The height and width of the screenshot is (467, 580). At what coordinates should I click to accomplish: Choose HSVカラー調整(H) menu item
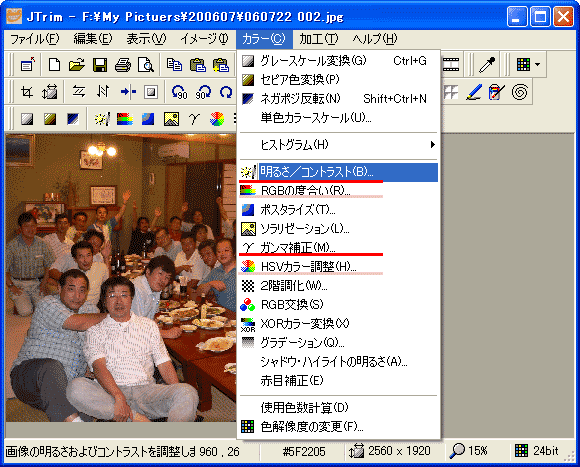[338, 267]
